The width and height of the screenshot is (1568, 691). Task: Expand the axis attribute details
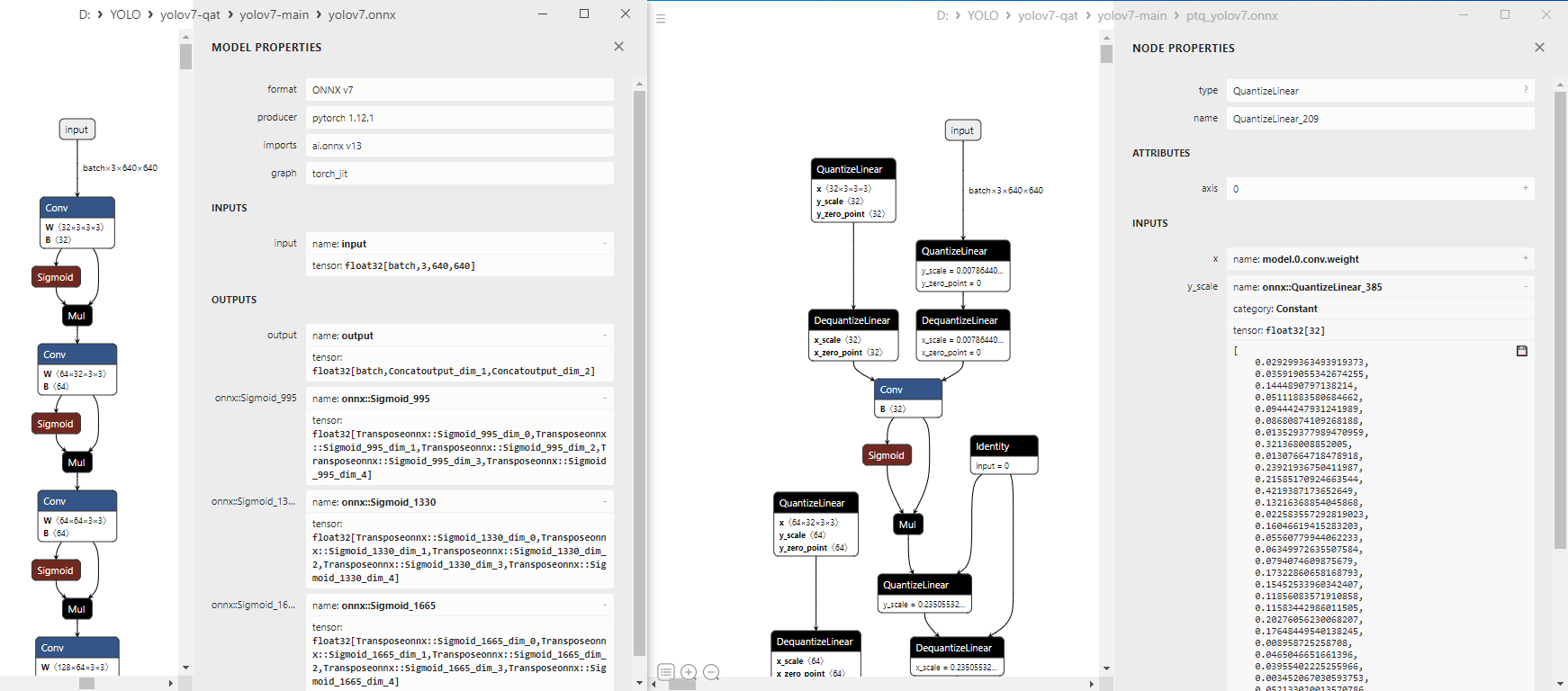[1526, 188]
